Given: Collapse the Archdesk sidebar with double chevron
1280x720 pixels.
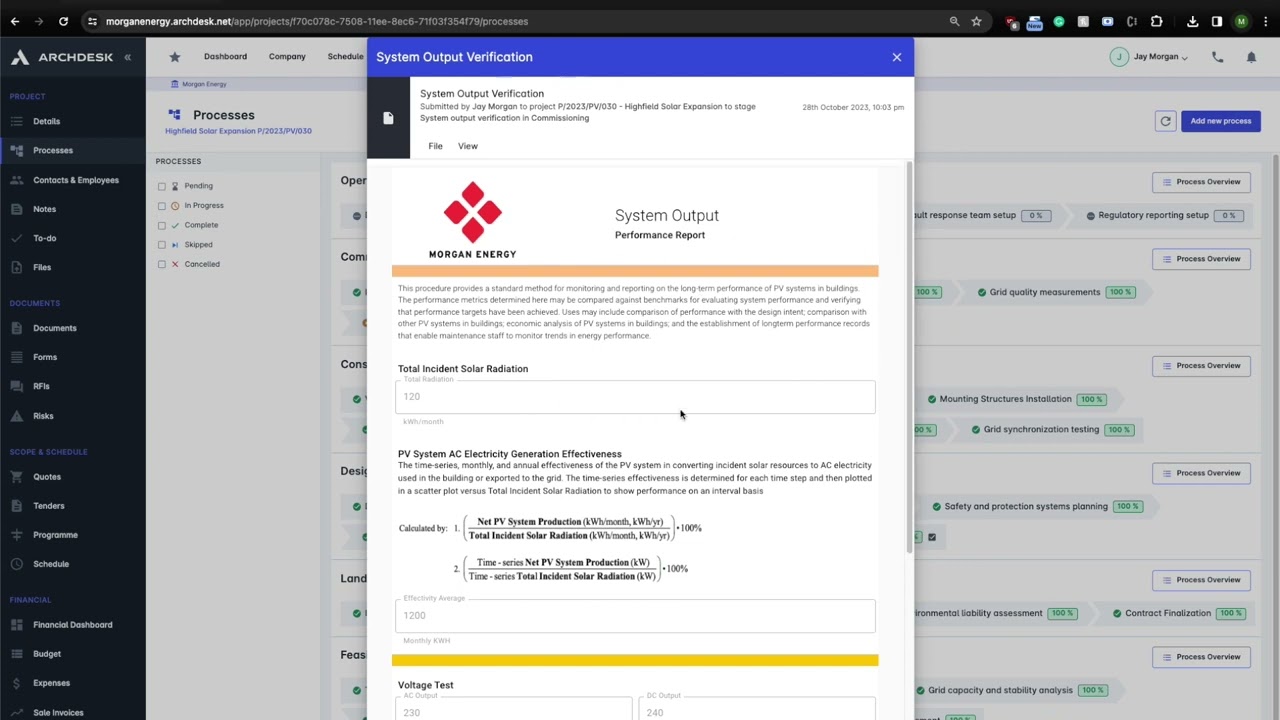Looking at the screenshot, I should (x=128, y=57).
